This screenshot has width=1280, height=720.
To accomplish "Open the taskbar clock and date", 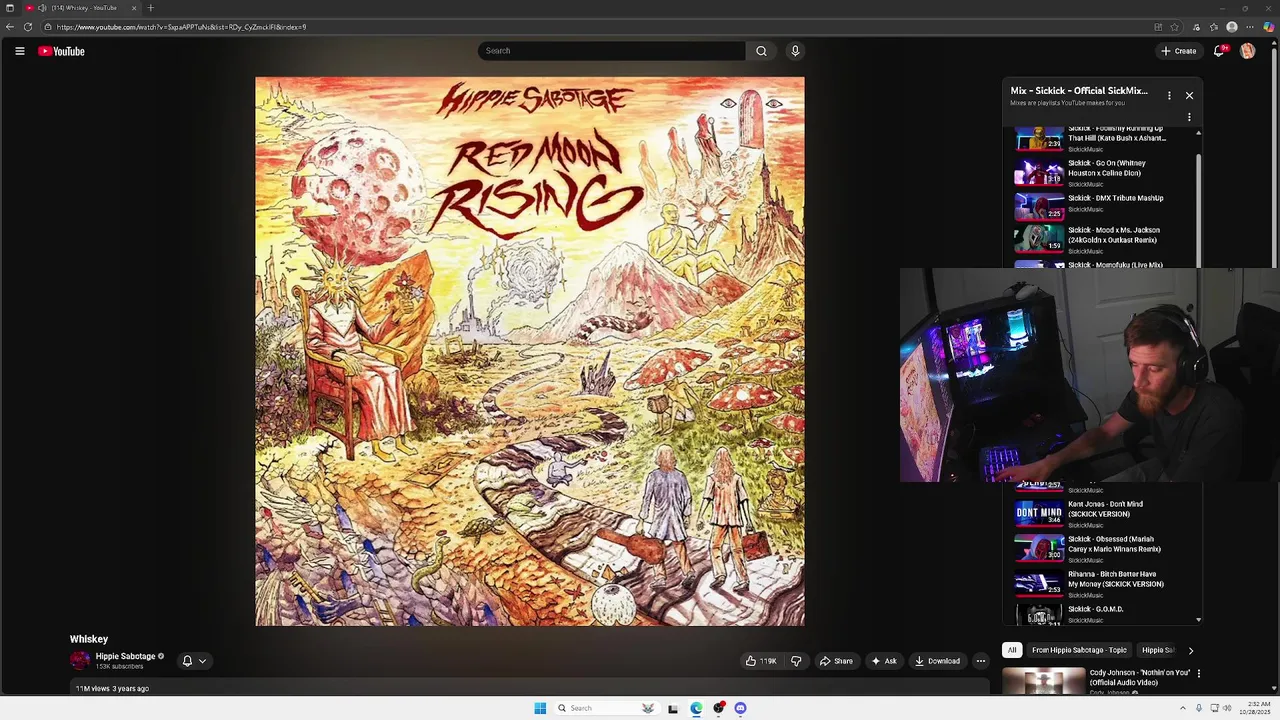I will (1255, 708).
